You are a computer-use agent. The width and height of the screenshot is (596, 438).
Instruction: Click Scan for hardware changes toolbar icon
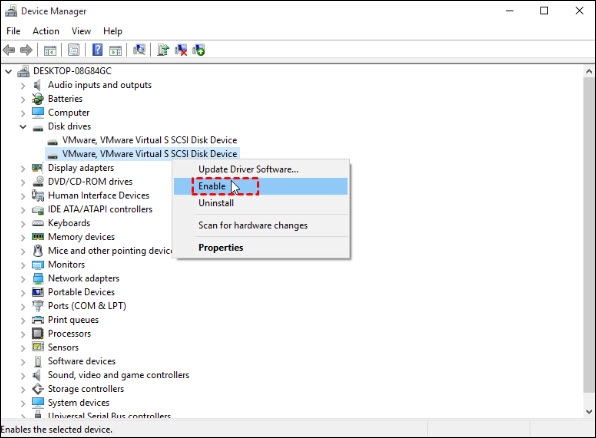click(139, 50)
